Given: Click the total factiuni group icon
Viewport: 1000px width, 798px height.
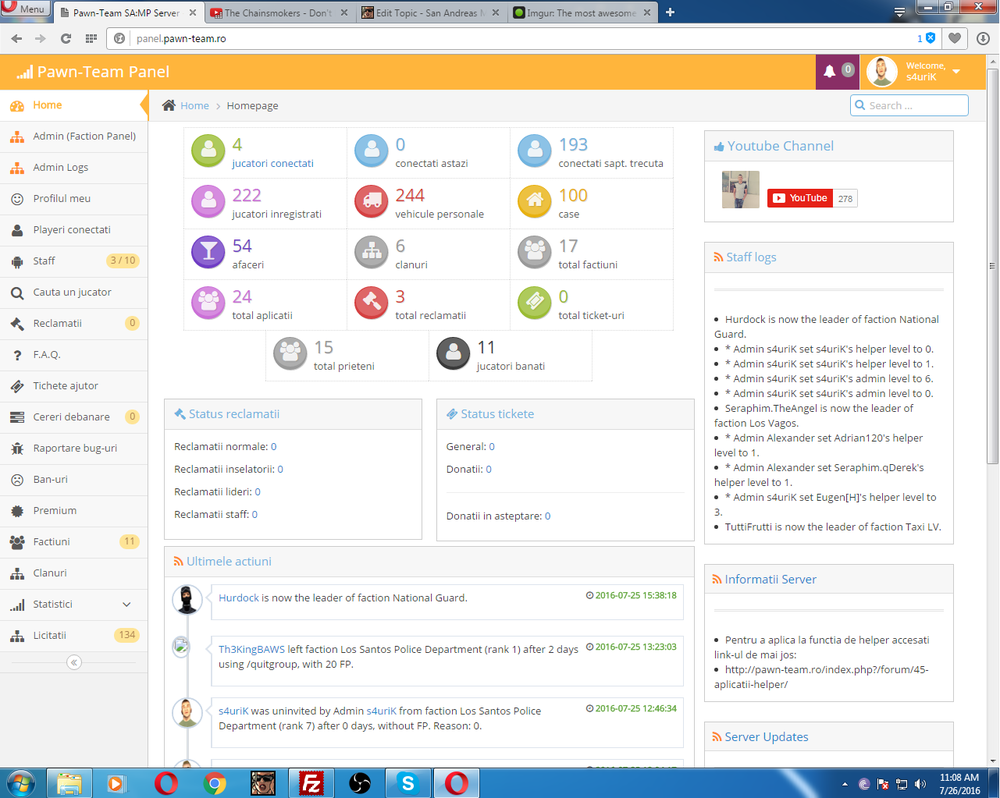Looking at the screenshot, I should [x=534, y=253].
